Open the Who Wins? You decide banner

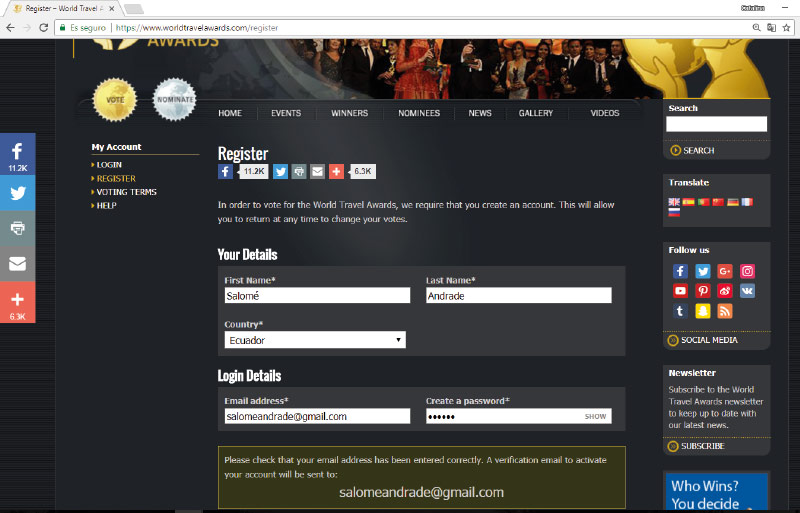[716, 493]
